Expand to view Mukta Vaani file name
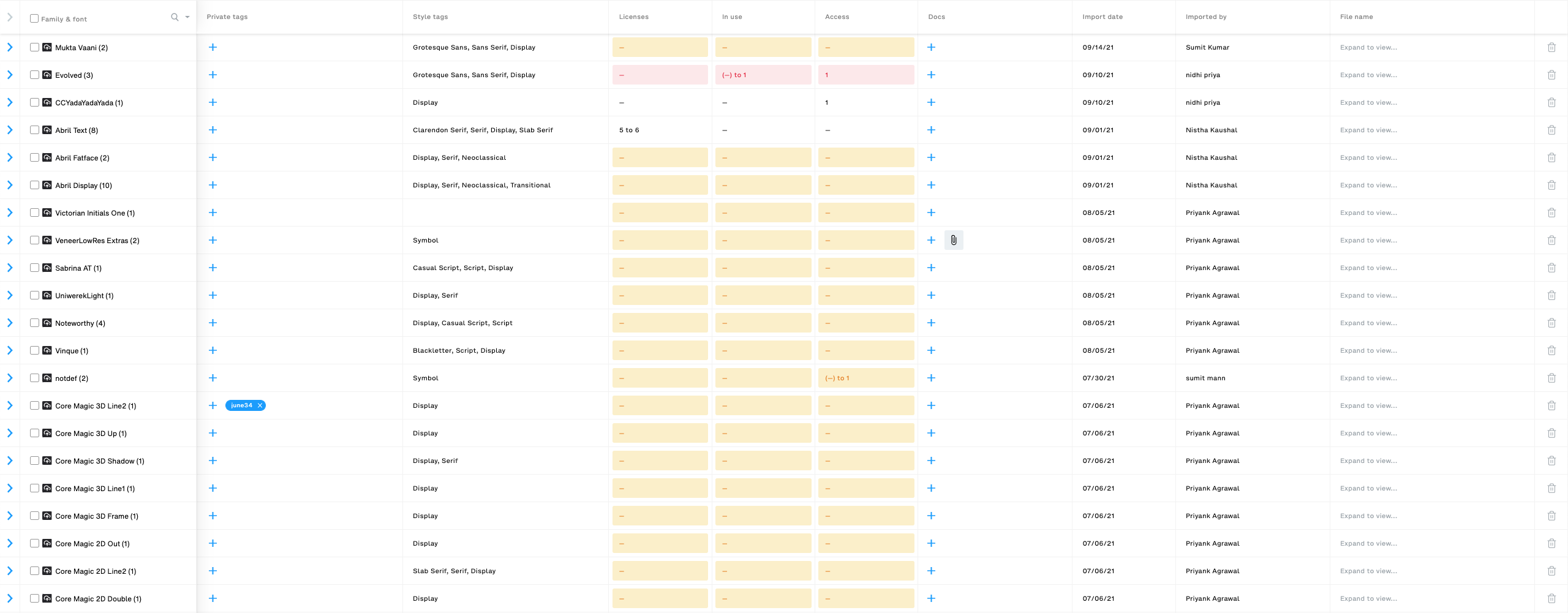This screenshot has width=1568, height=613. (x=1368, y=47)
